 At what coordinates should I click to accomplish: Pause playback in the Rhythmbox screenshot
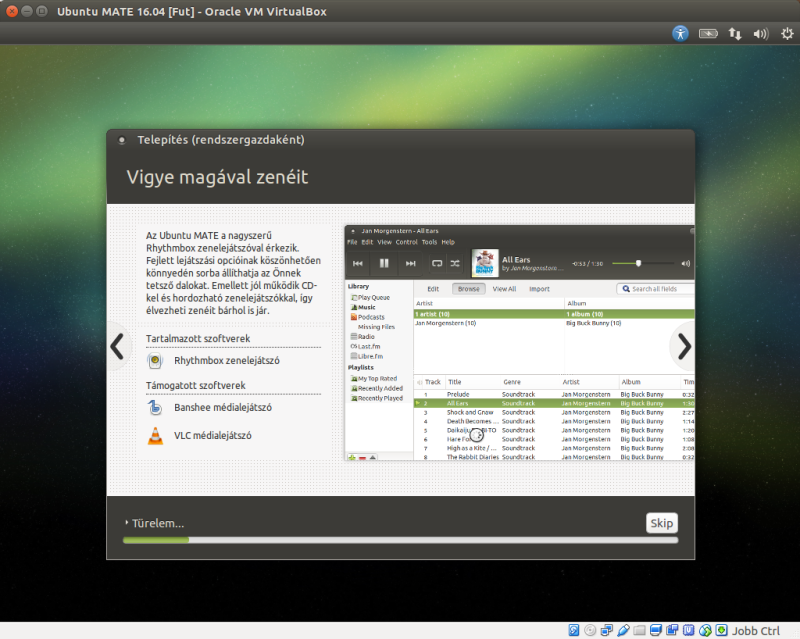384,263
